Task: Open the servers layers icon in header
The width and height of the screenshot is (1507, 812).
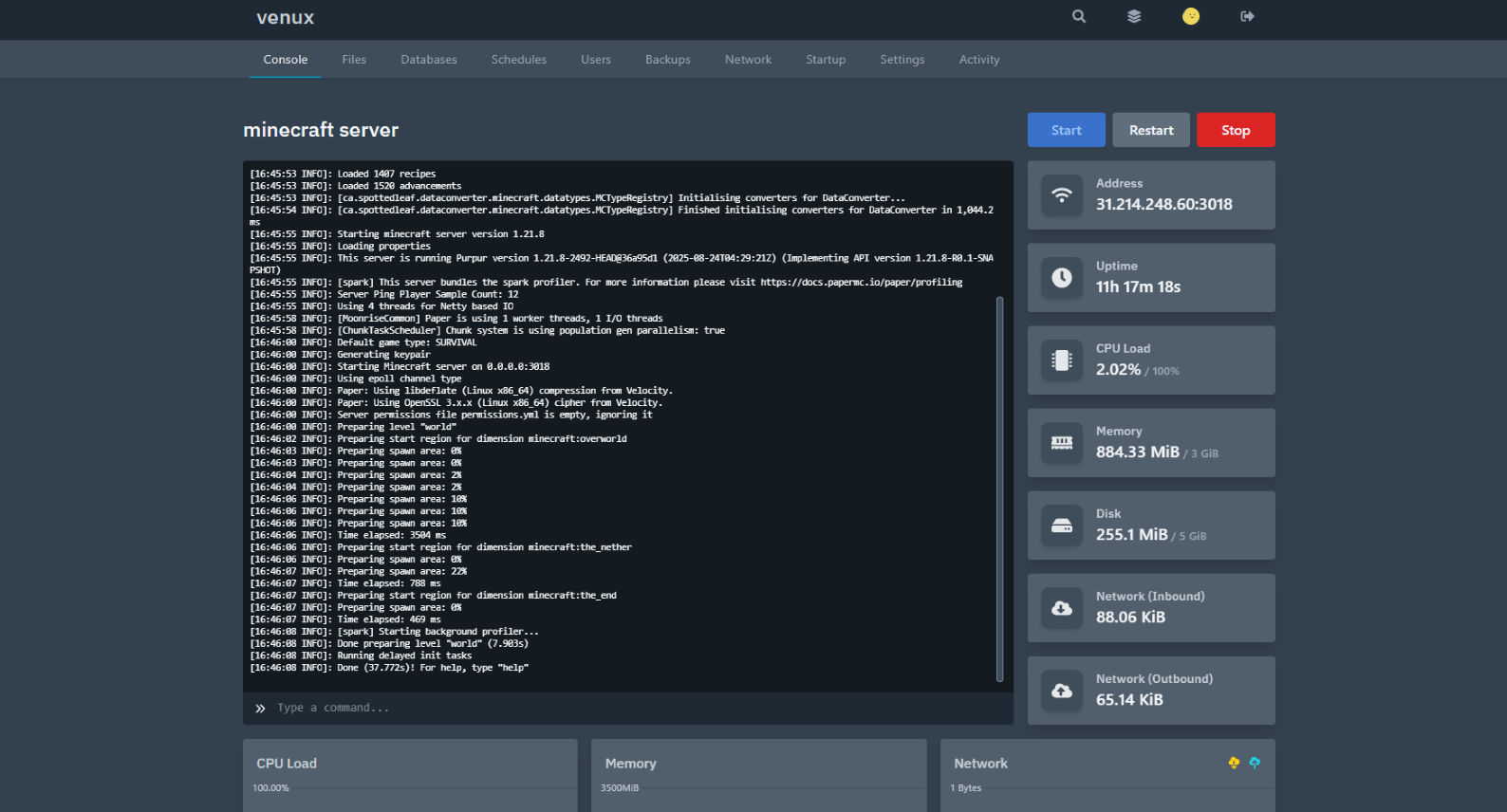Action: (1134, 16)
